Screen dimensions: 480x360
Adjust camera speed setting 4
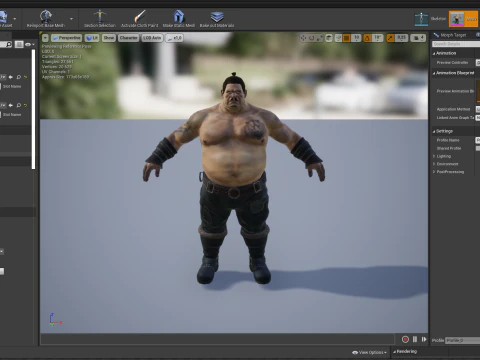tap(418, 38)
